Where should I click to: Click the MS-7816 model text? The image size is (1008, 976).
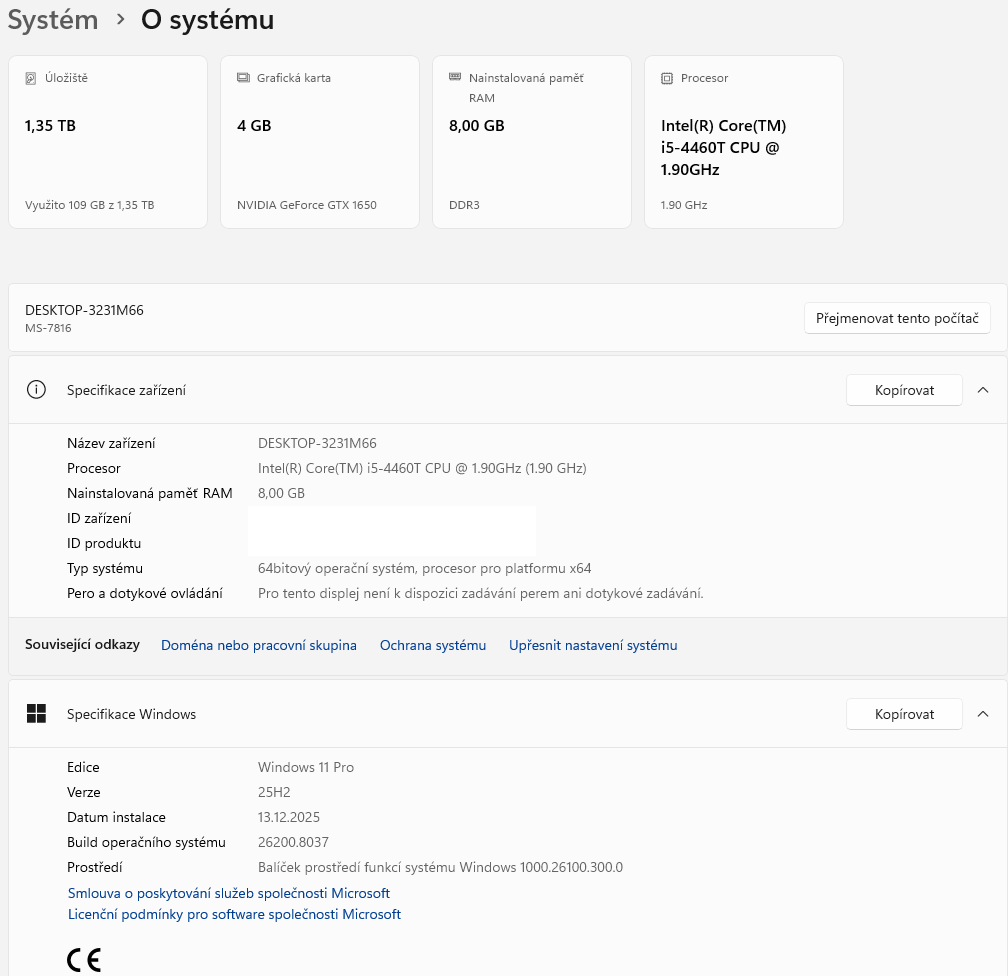tap(48, 328)
